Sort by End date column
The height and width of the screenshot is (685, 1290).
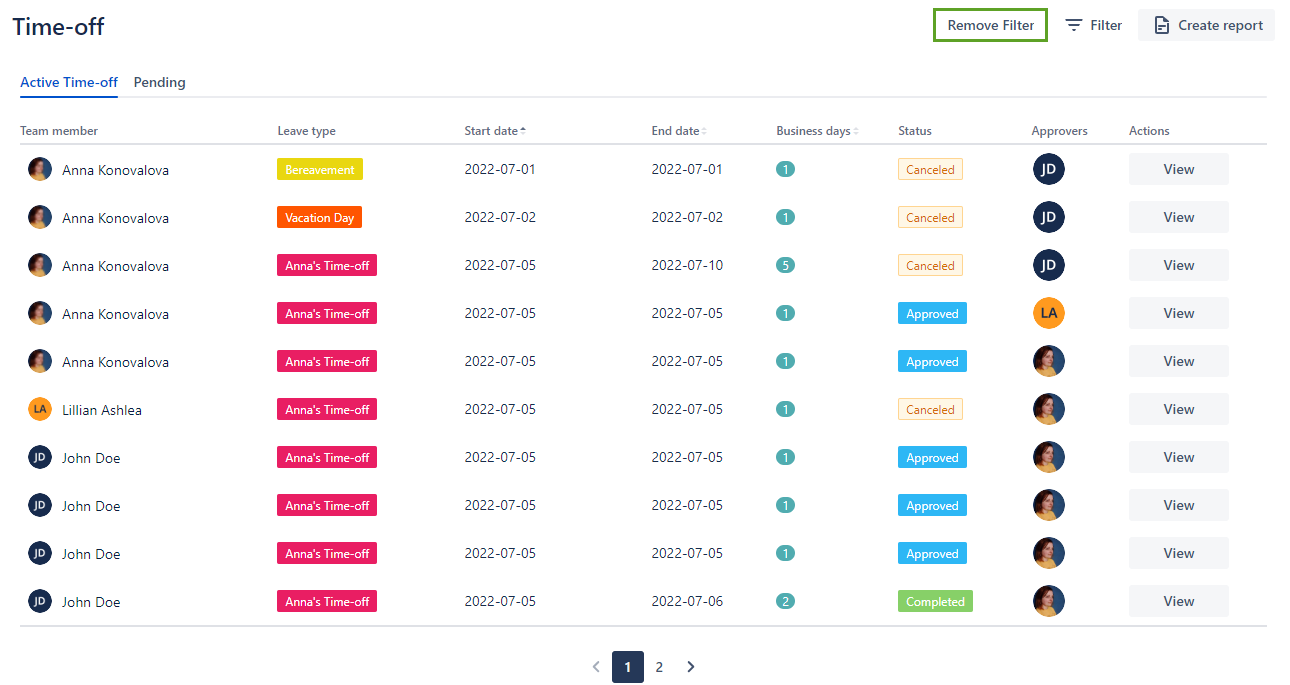pos(678,131)
